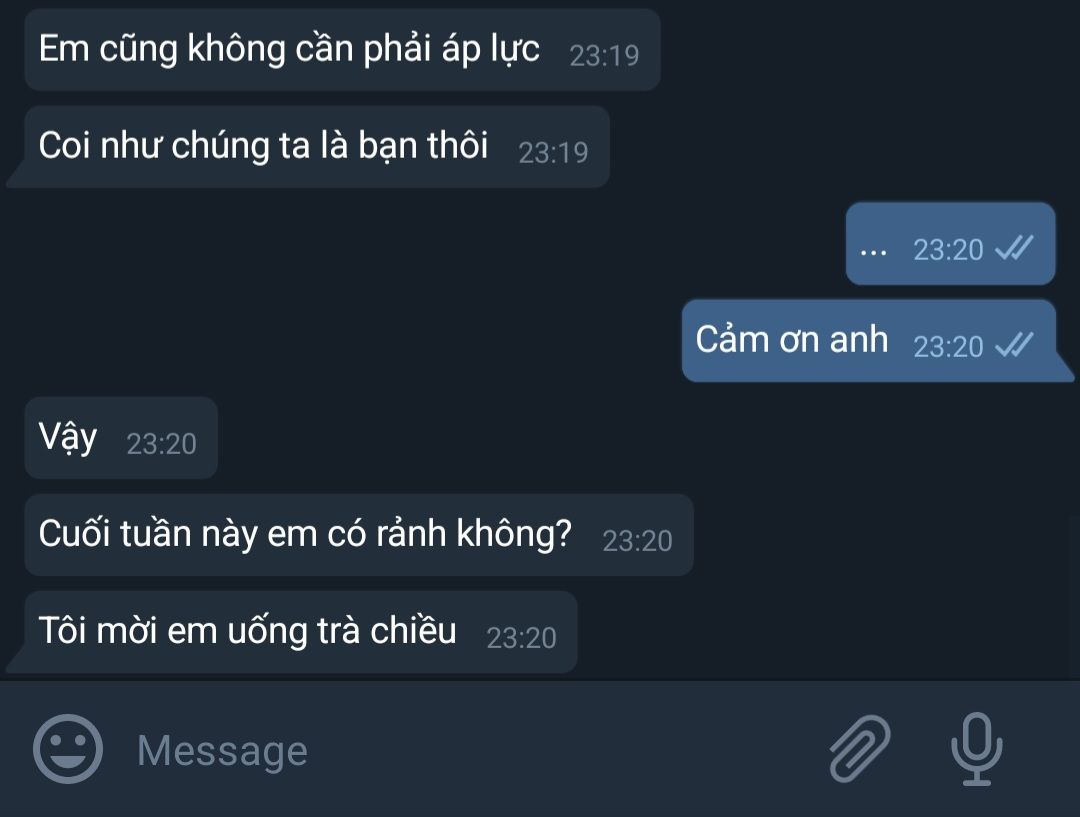
Task: Click the 23:20 timestamp after 'trà chiều'
Action: click(521, 638)
